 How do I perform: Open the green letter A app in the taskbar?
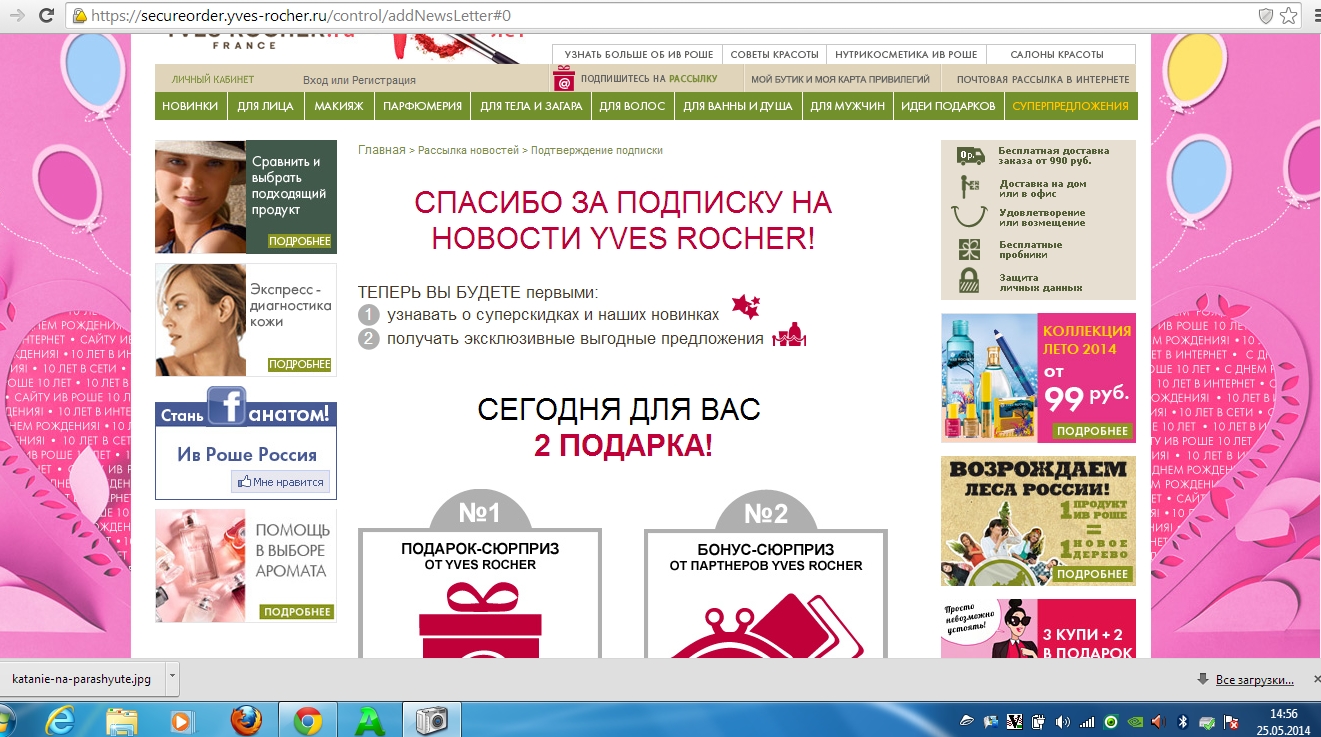tap(369, 720)
